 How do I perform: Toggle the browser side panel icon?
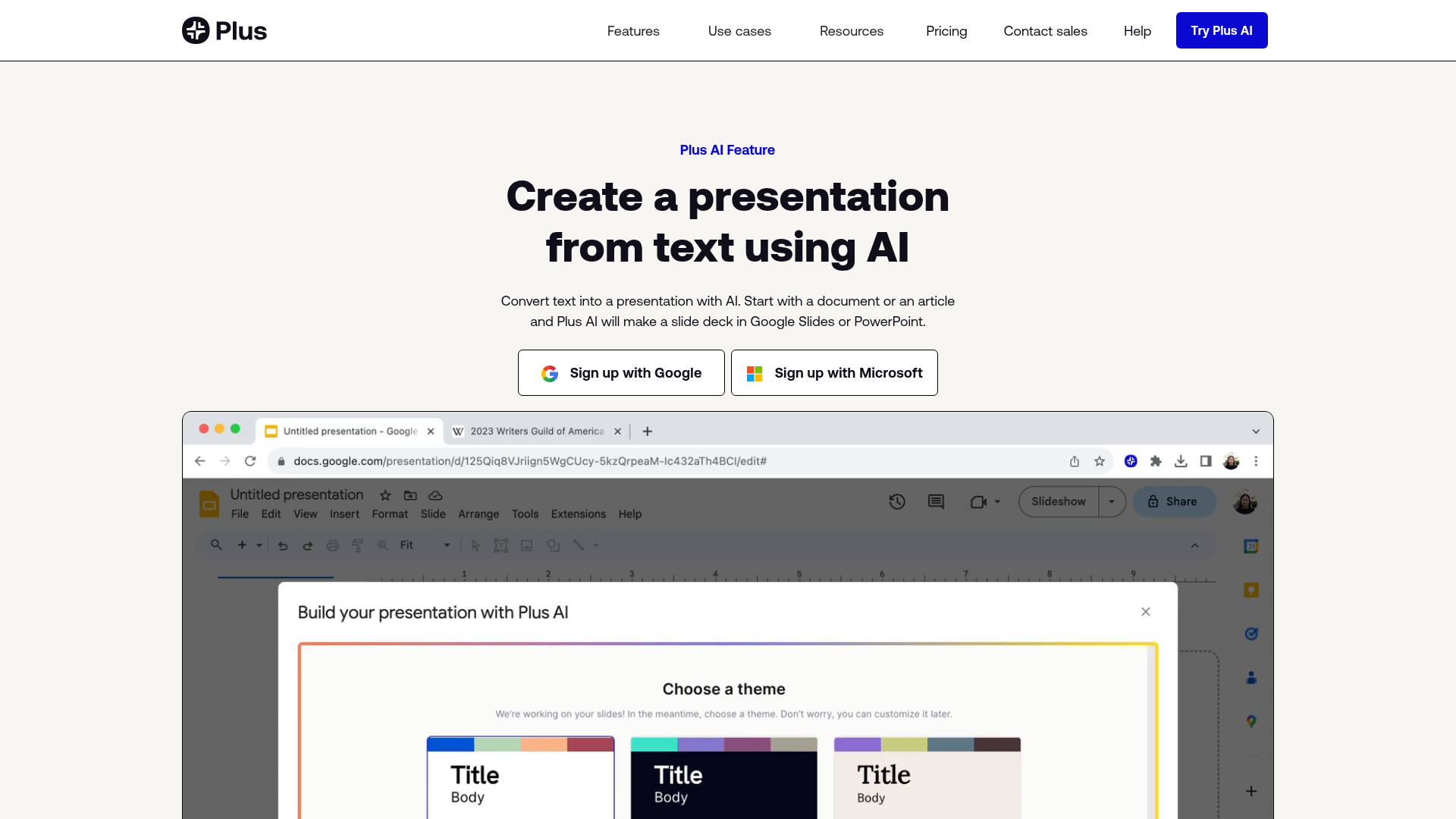(1206, 461)
